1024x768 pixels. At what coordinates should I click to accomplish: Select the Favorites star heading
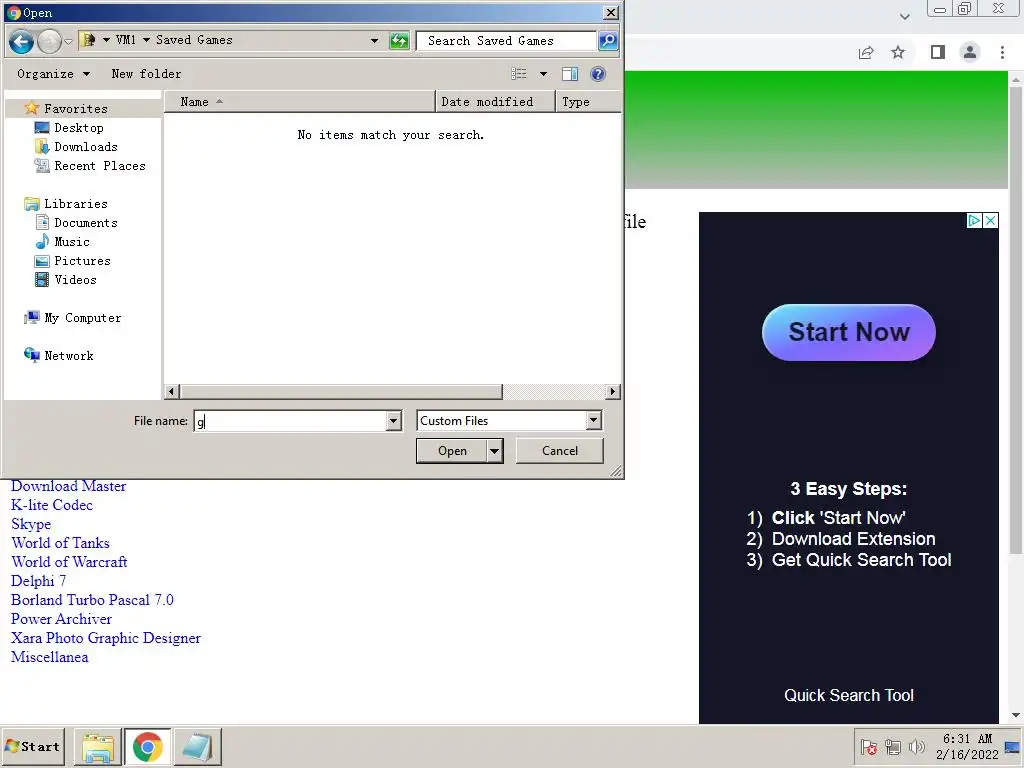click(x=65, y=108)
